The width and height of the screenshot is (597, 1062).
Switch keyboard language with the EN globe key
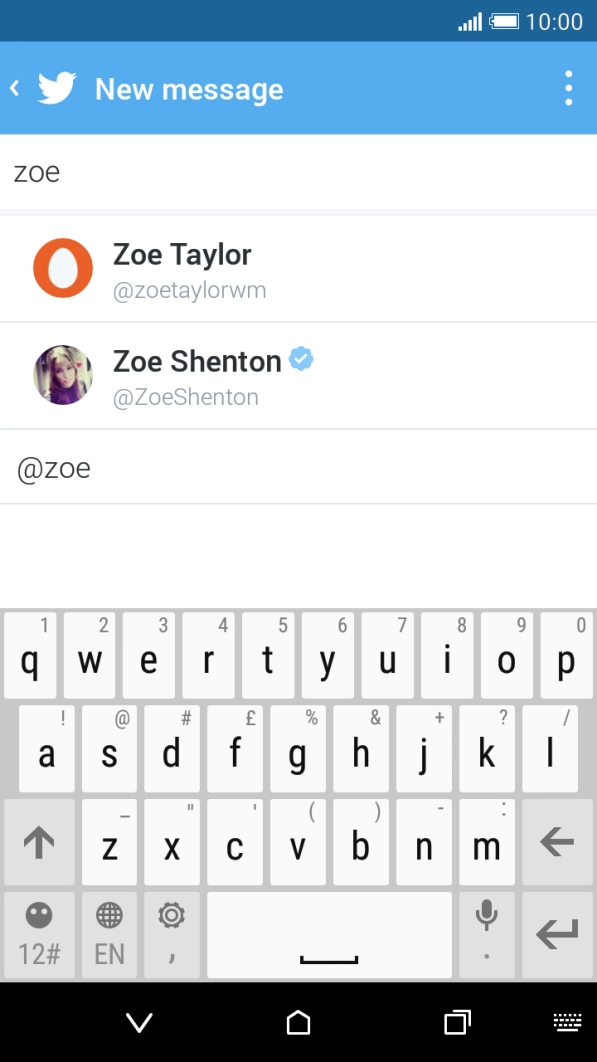coord(108,932)
